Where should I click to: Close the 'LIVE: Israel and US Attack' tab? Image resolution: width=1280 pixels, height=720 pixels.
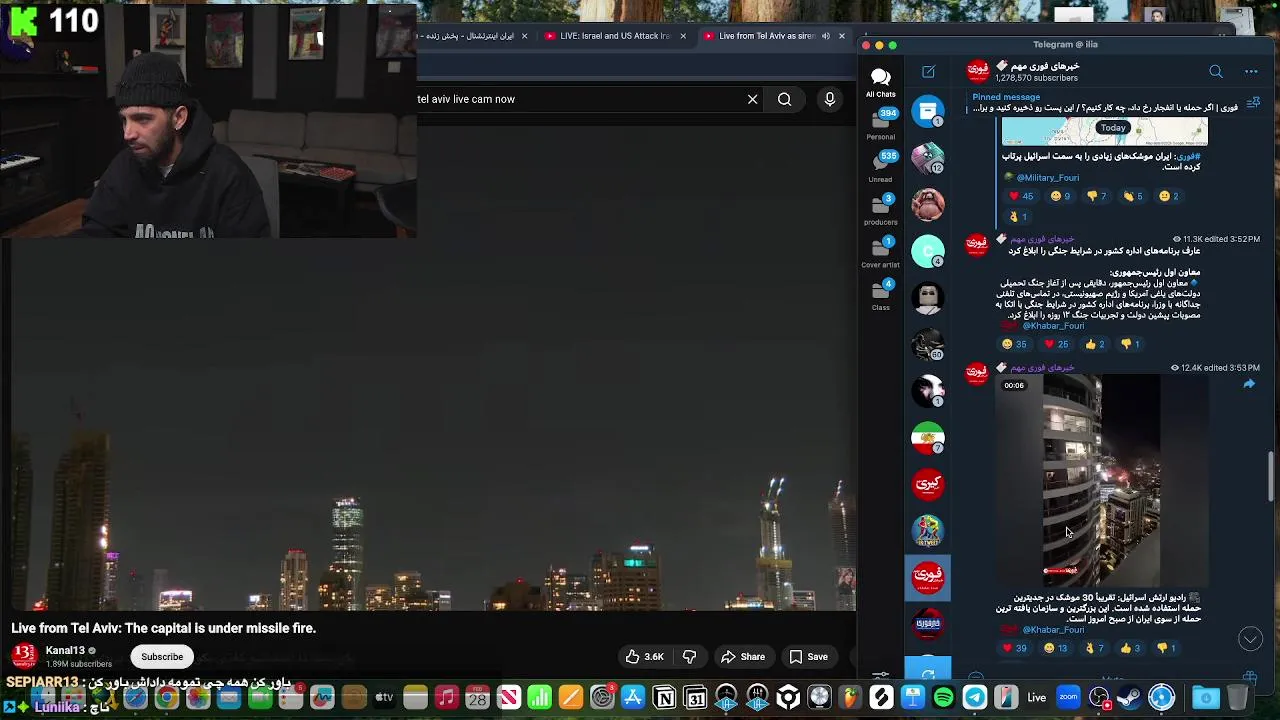coord(683,36)
